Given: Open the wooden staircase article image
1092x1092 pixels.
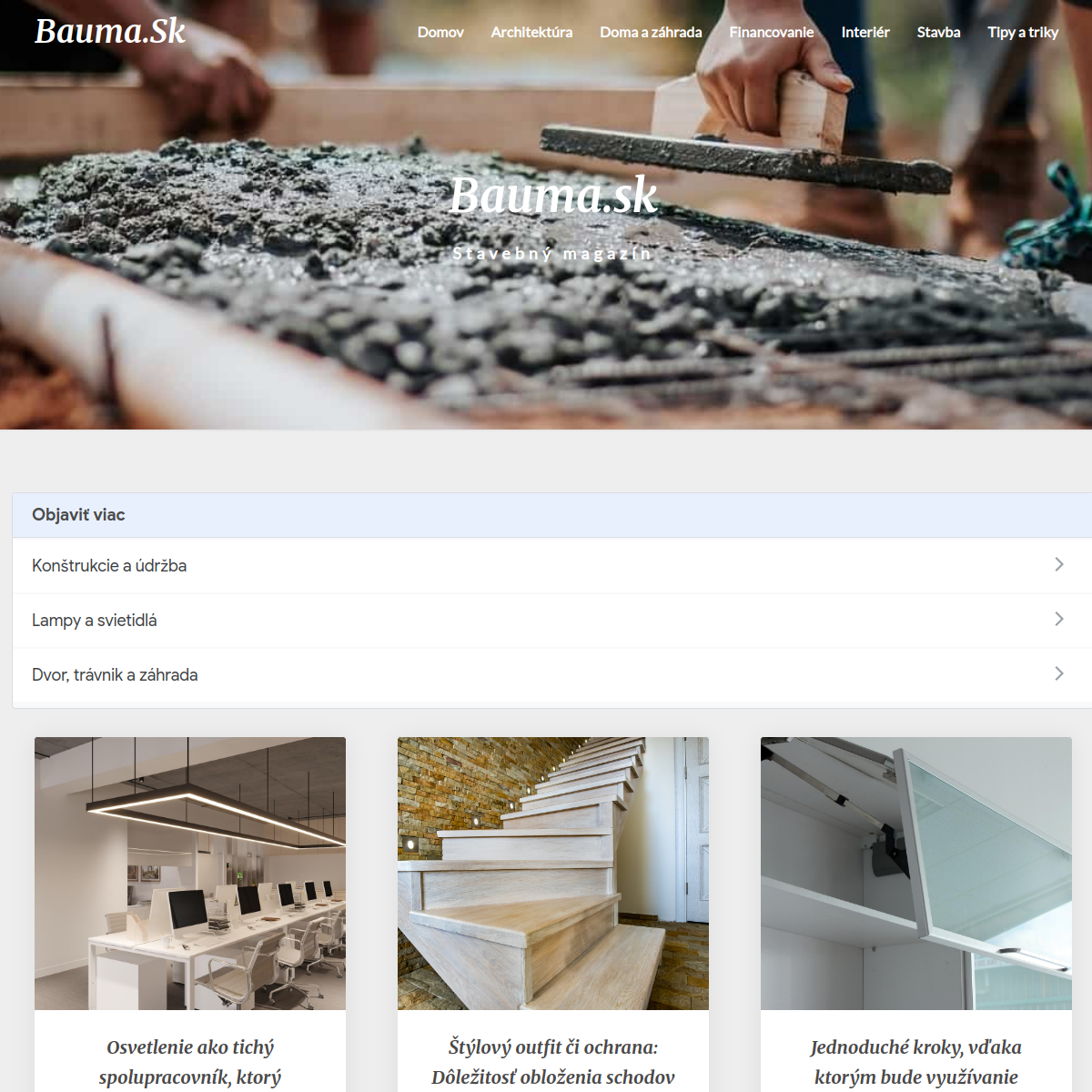Looking at the screenshot, I should tap(553, 874).
